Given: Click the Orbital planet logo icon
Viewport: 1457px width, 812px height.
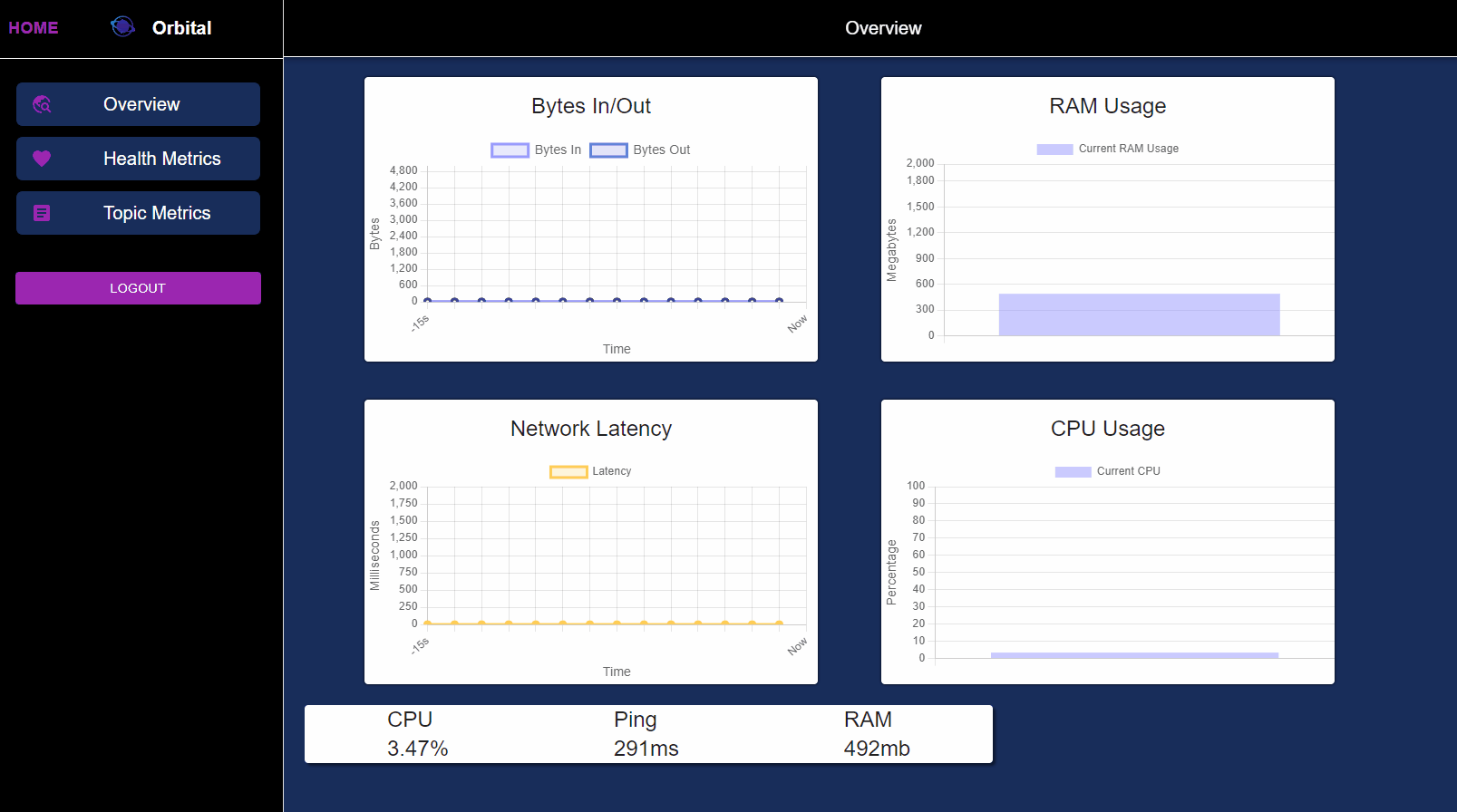Looking at the screenshot, I should coord(122,27).
